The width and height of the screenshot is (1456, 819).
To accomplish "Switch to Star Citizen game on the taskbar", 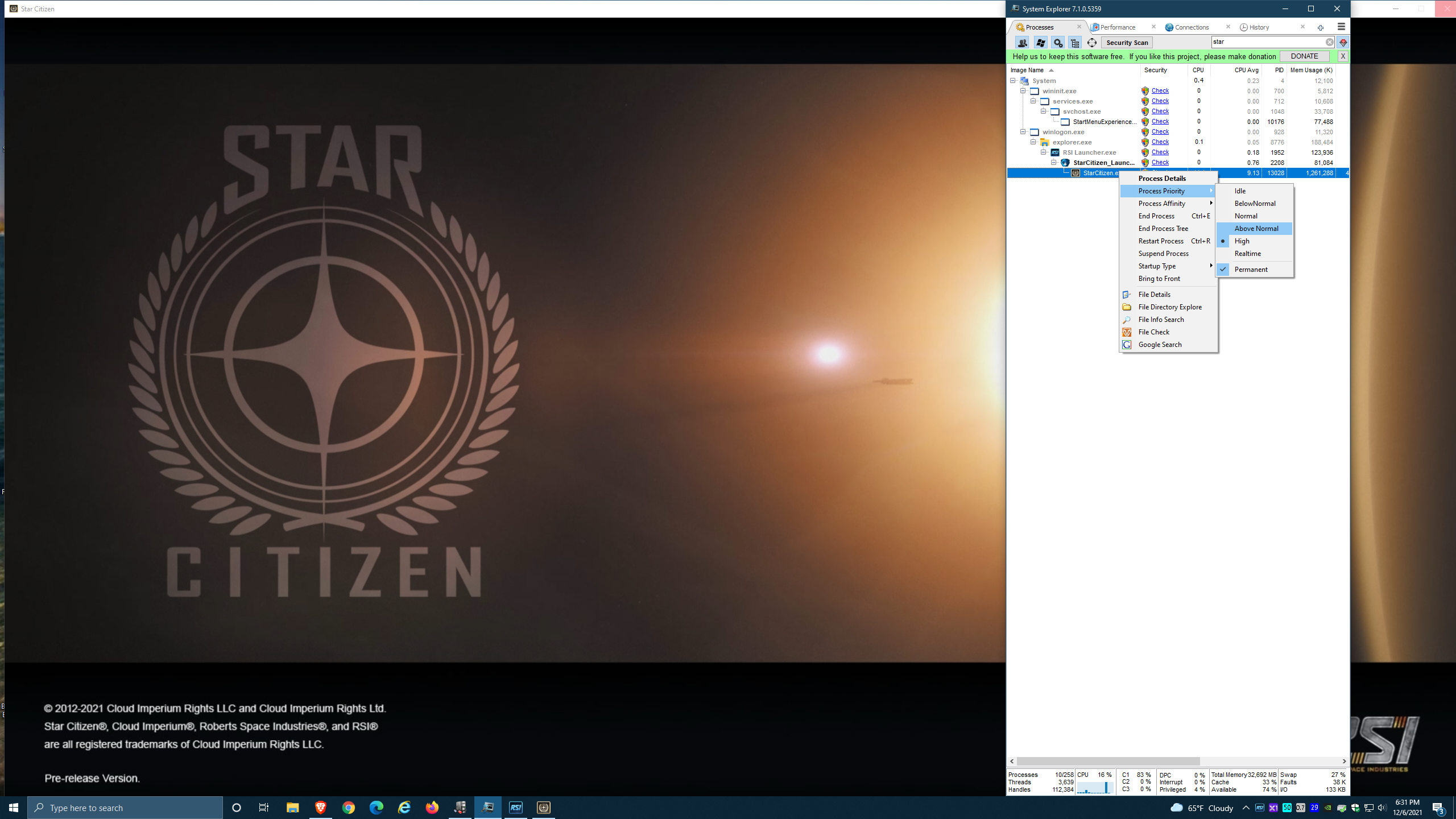I will click(x=544, y=808).
